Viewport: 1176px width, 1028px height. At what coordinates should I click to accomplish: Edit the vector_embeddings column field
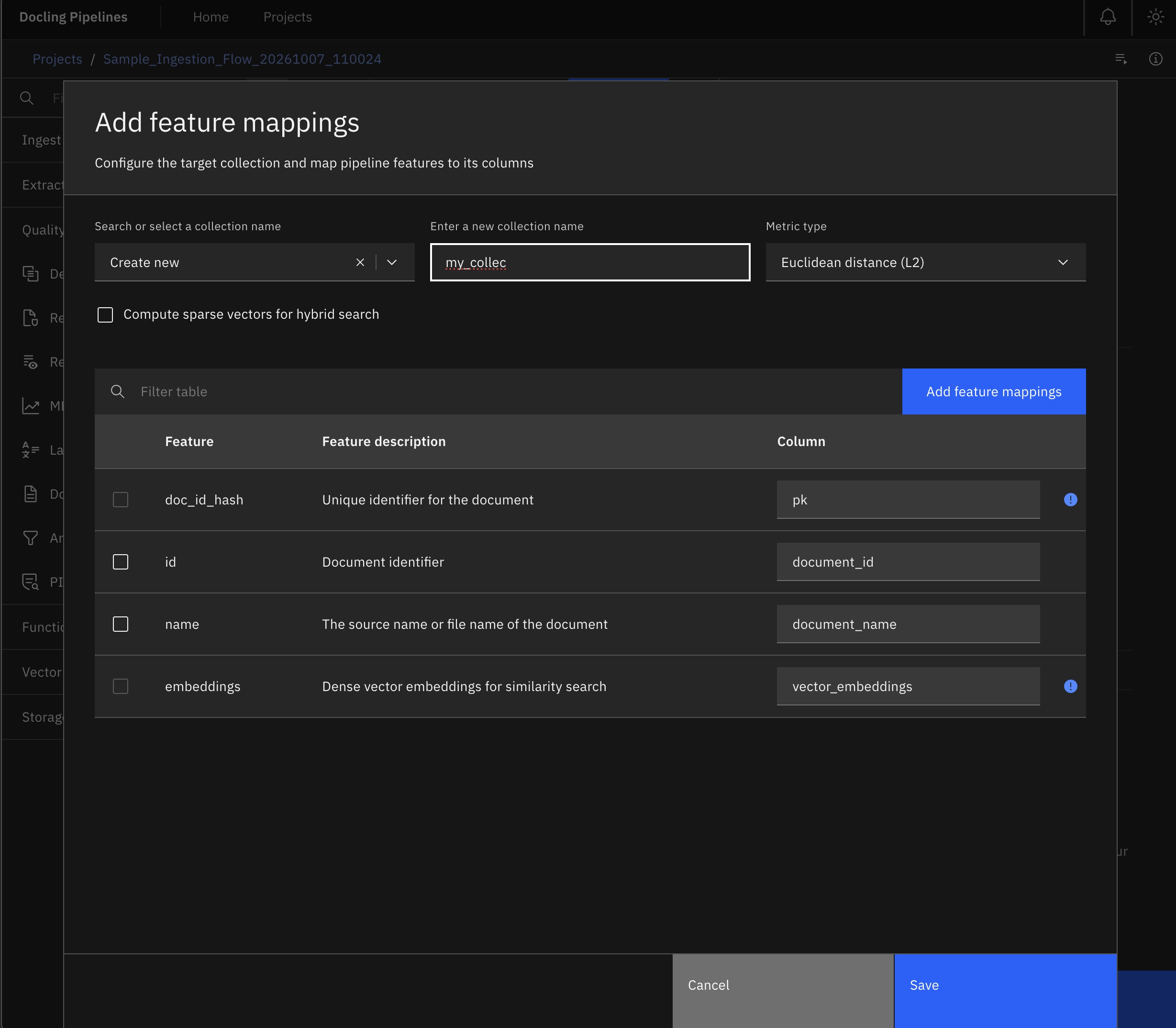pos(908,686)
